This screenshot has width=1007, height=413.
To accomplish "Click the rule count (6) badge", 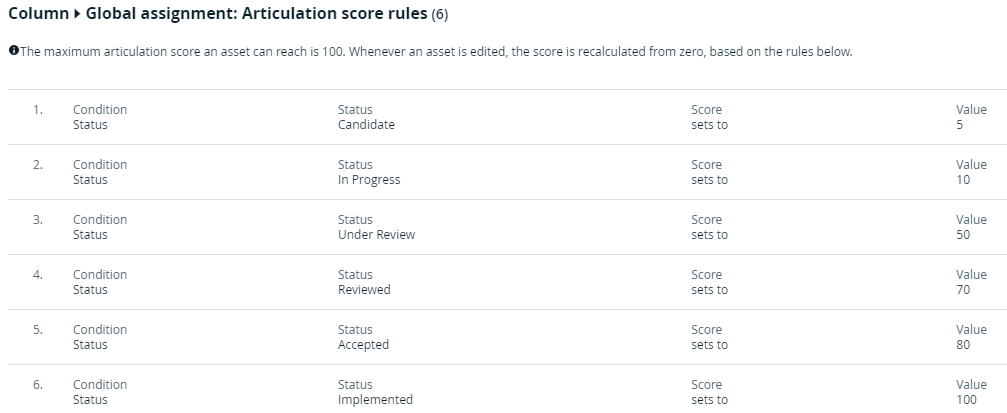I will 440,15.
